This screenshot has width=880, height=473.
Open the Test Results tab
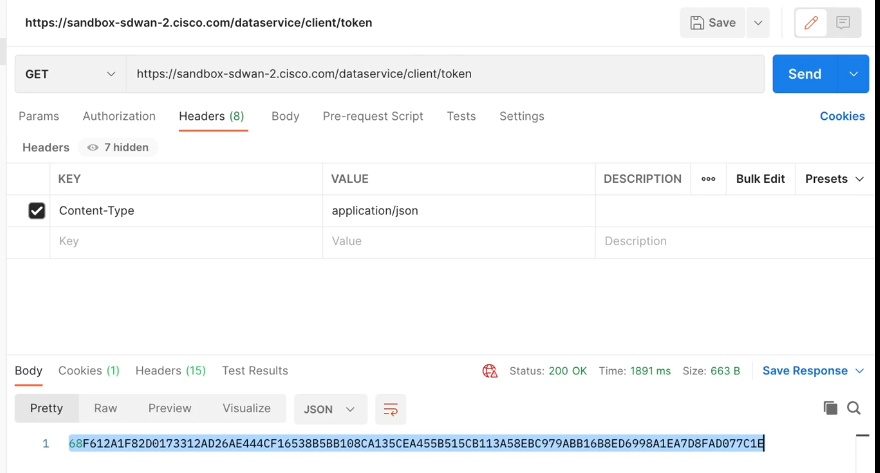point(255,371)
